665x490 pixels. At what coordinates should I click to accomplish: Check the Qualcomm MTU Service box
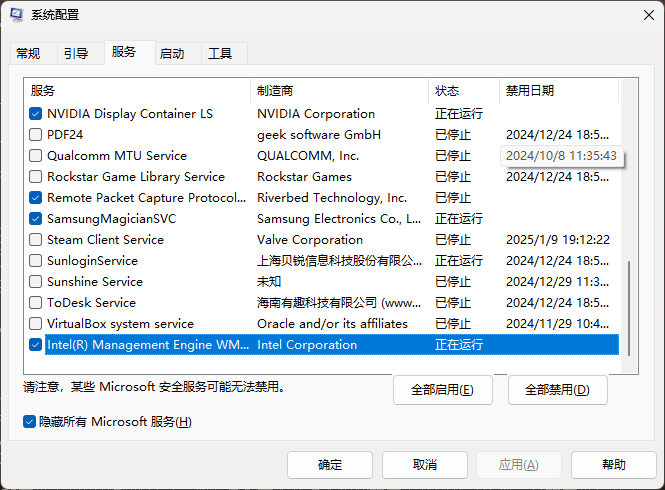coord(36,156)
